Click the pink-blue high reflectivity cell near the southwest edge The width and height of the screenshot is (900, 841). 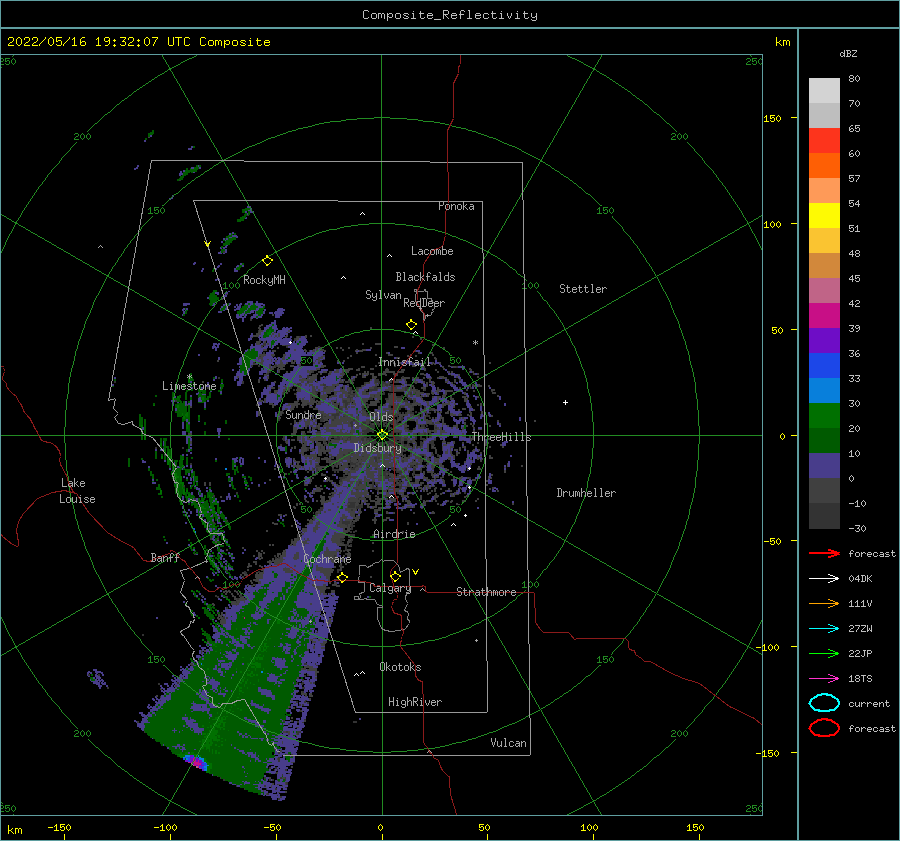196,762
